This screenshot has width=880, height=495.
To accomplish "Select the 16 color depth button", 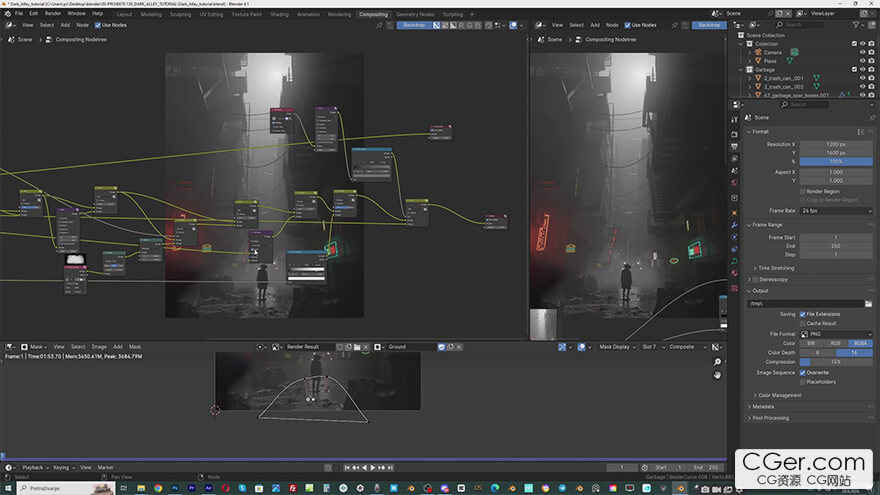I will (x=854, y=352).
